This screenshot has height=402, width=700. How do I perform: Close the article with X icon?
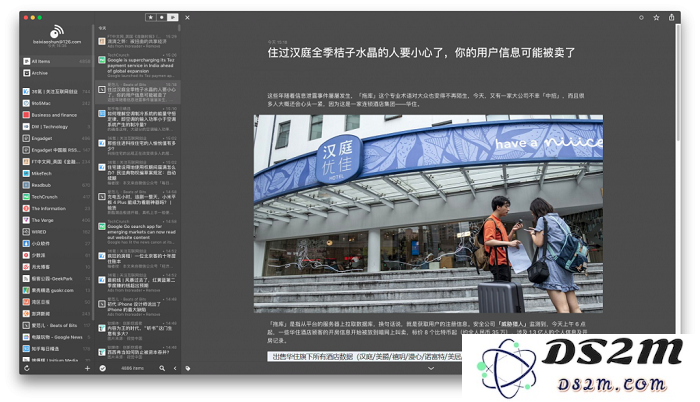(x=188, y=17)
